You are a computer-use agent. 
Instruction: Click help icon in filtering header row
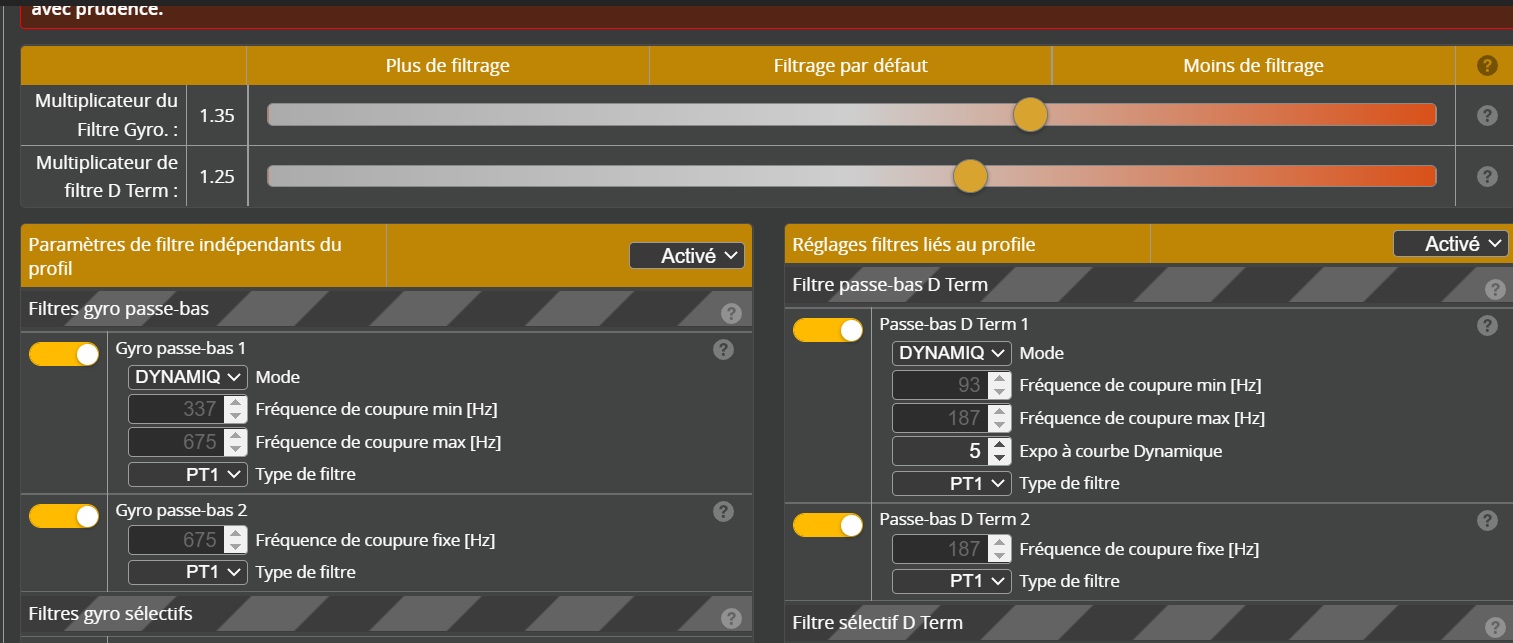(1487, 66)
